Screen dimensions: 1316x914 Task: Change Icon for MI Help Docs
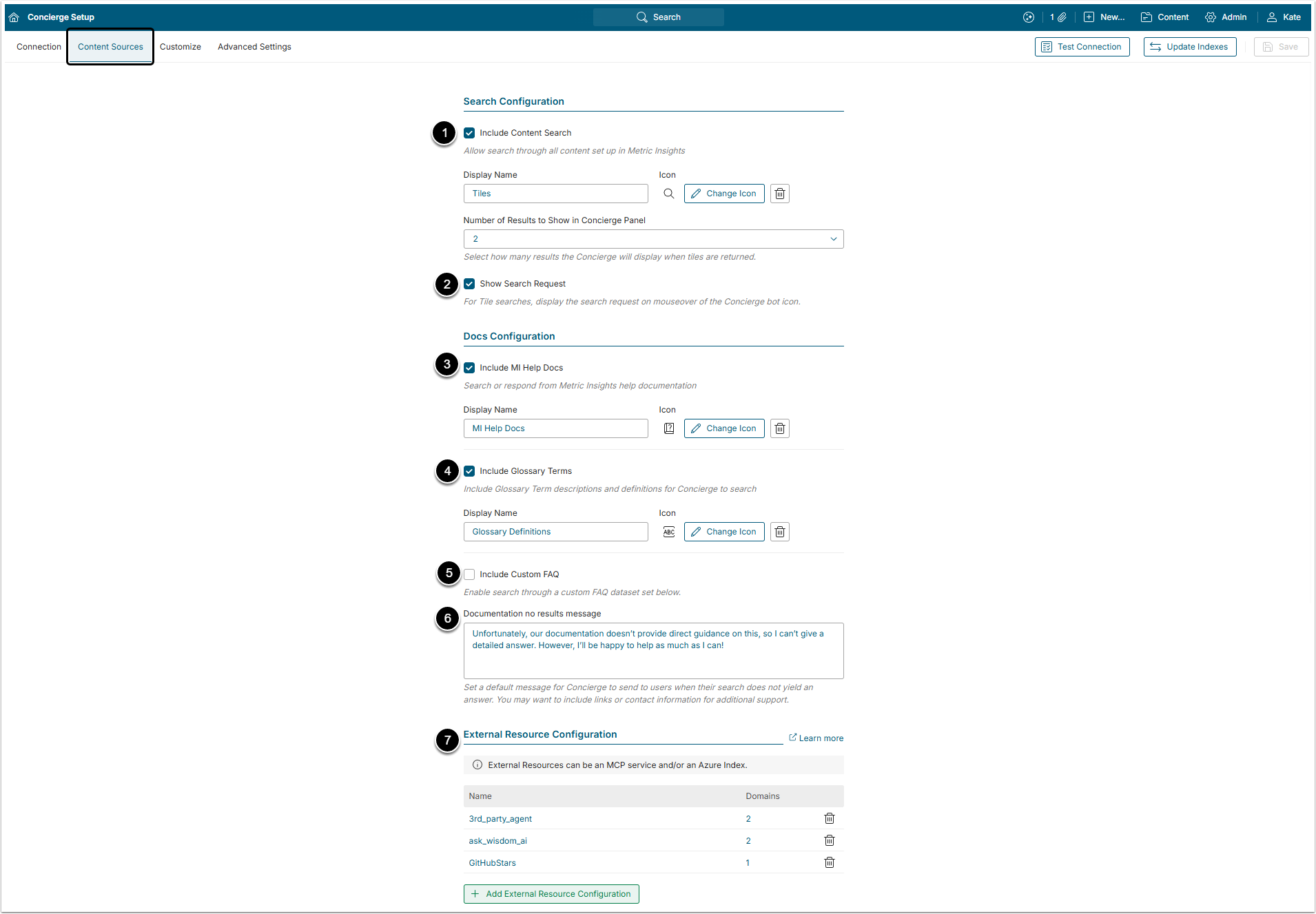tap(724, 428)
